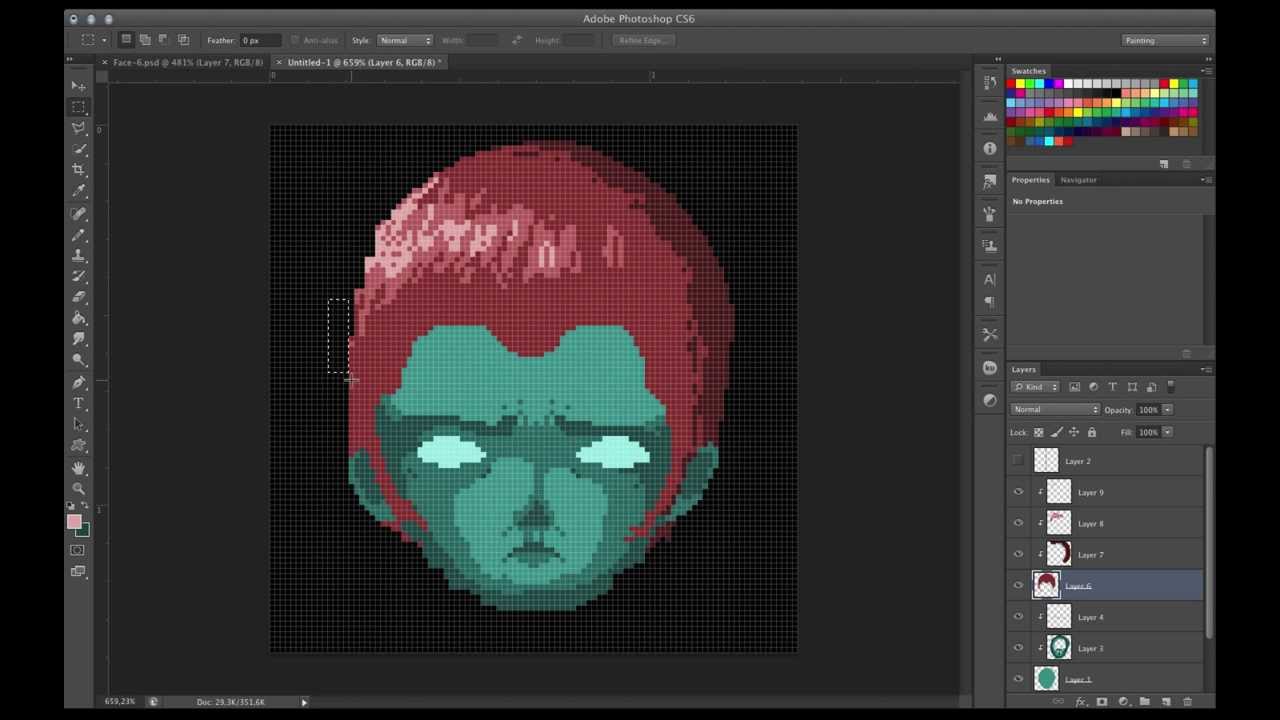Viewport: 1280px width, 720px height.
Task: Click the Swatches panel tab
Action: click(x=1028, y=71)
